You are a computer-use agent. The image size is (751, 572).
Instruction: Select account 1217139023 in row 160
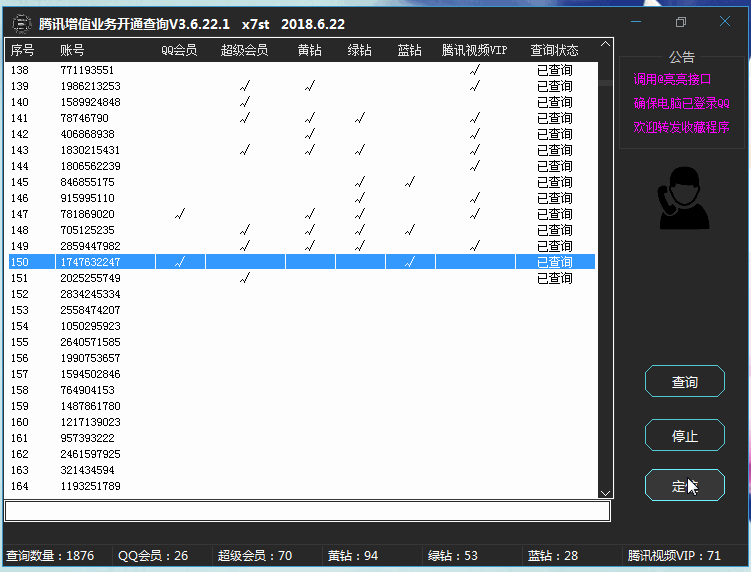[x=90, y=422]
